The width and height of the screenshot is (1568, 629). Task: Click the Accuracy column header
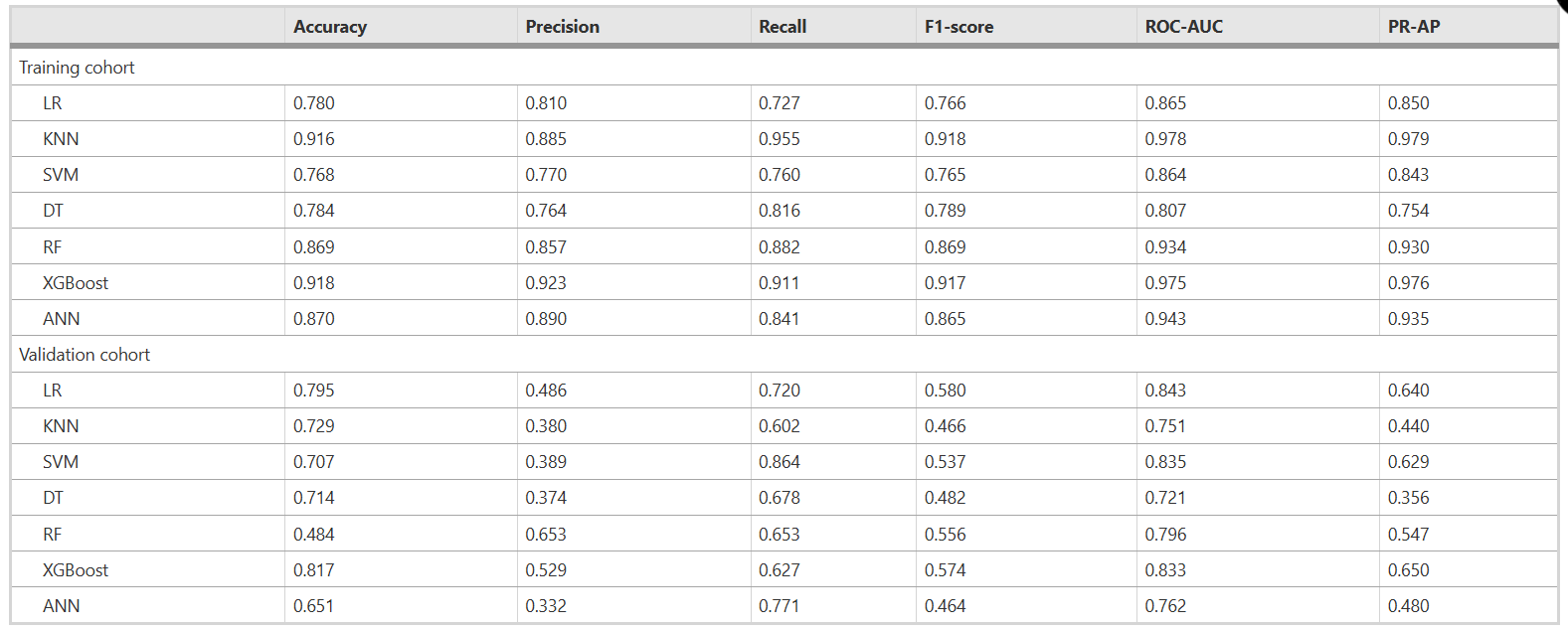330,27
